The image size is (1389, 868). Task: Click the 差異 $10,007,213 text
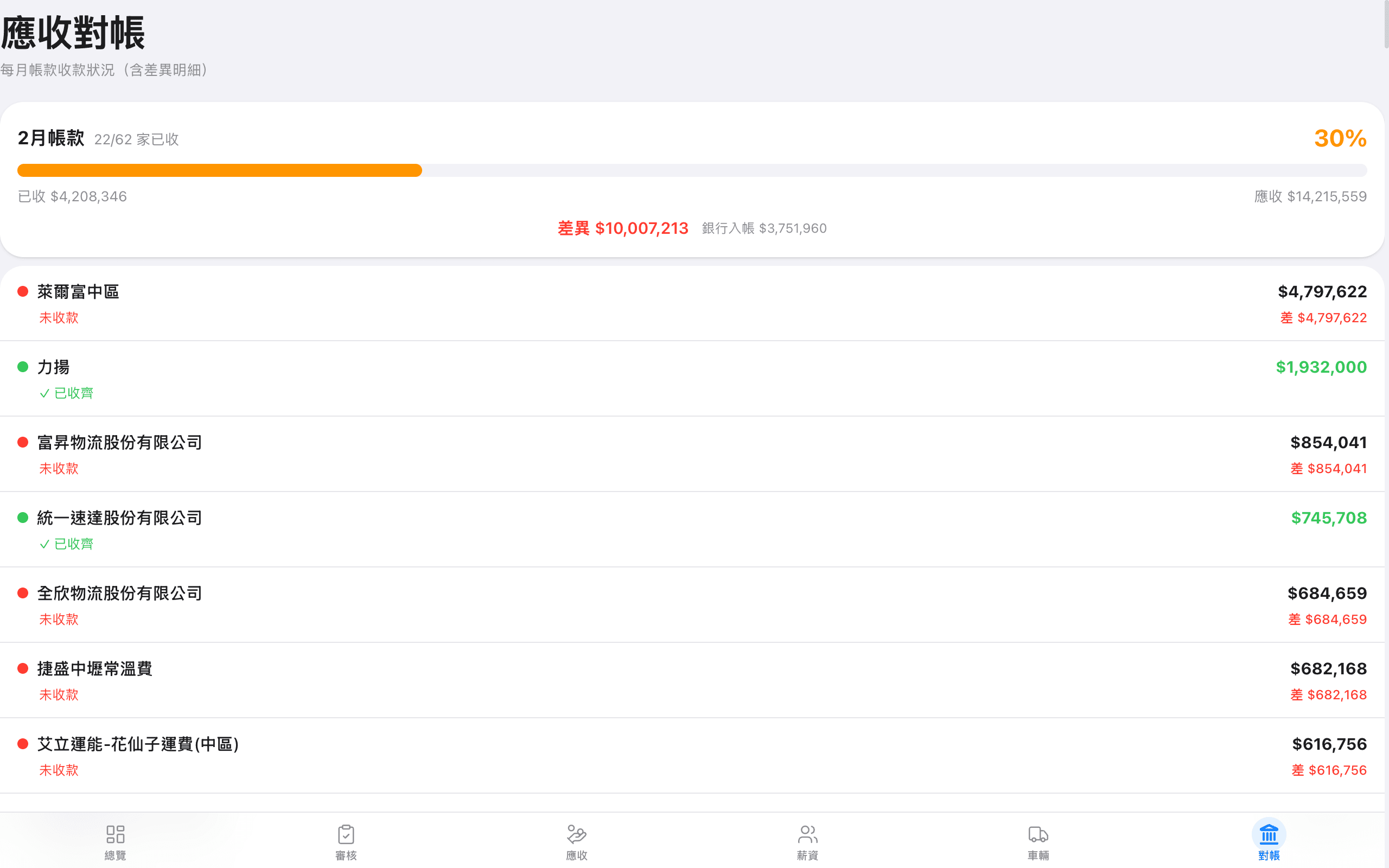click(623, 228)
